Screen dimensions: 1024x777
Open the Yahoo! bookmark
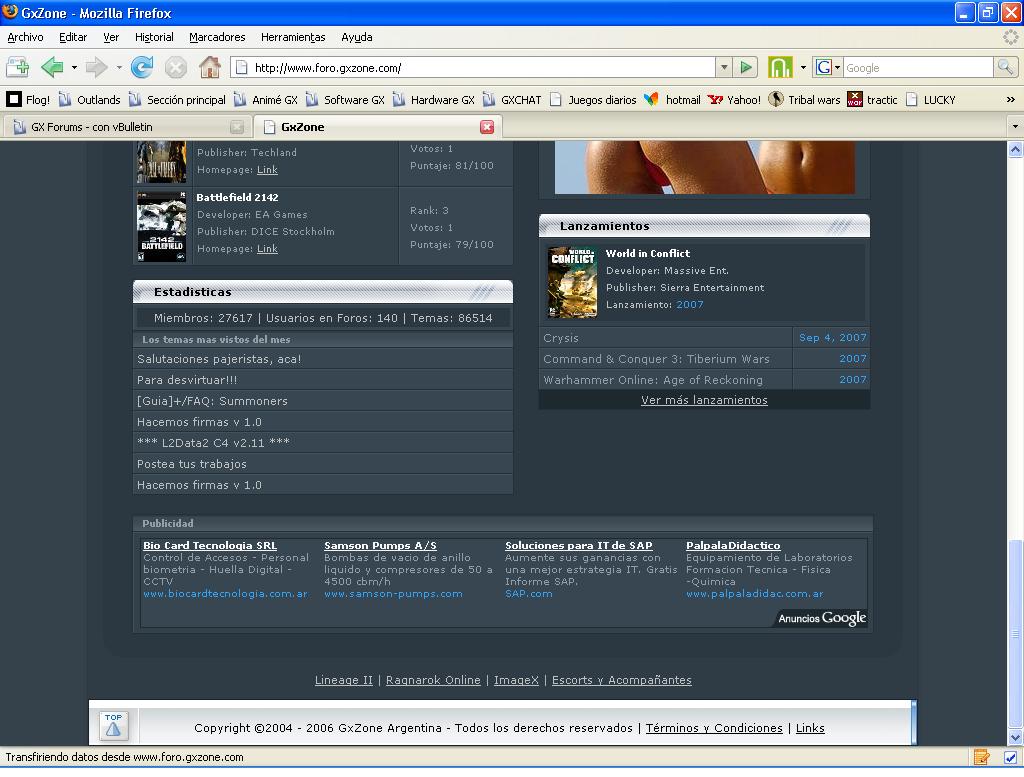click(x=735, y=100)
